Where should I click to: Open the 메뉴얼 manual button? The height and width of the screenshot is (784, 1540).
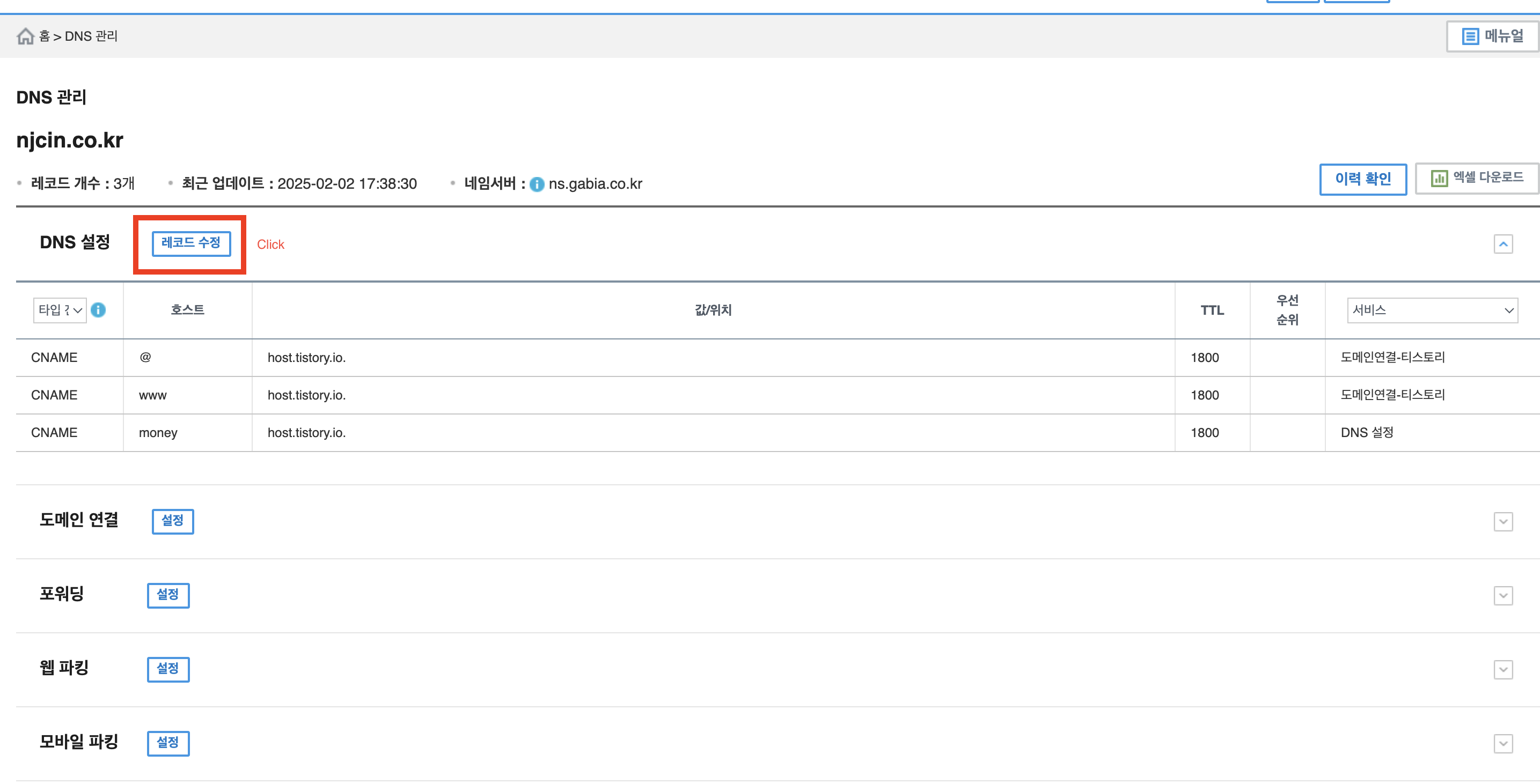click(x=1492, y=36)
